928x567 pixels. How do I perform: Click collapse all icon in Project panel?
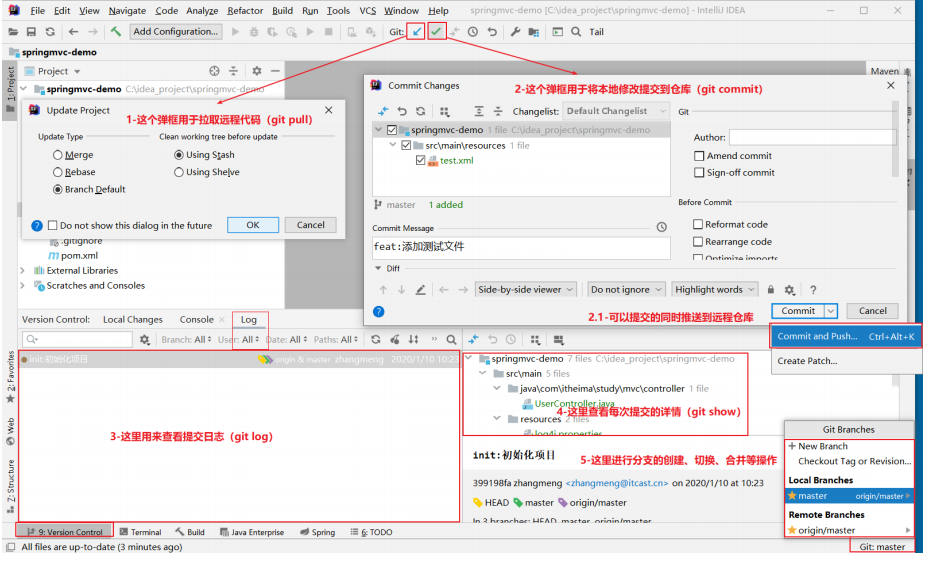(x=233, y=71)
